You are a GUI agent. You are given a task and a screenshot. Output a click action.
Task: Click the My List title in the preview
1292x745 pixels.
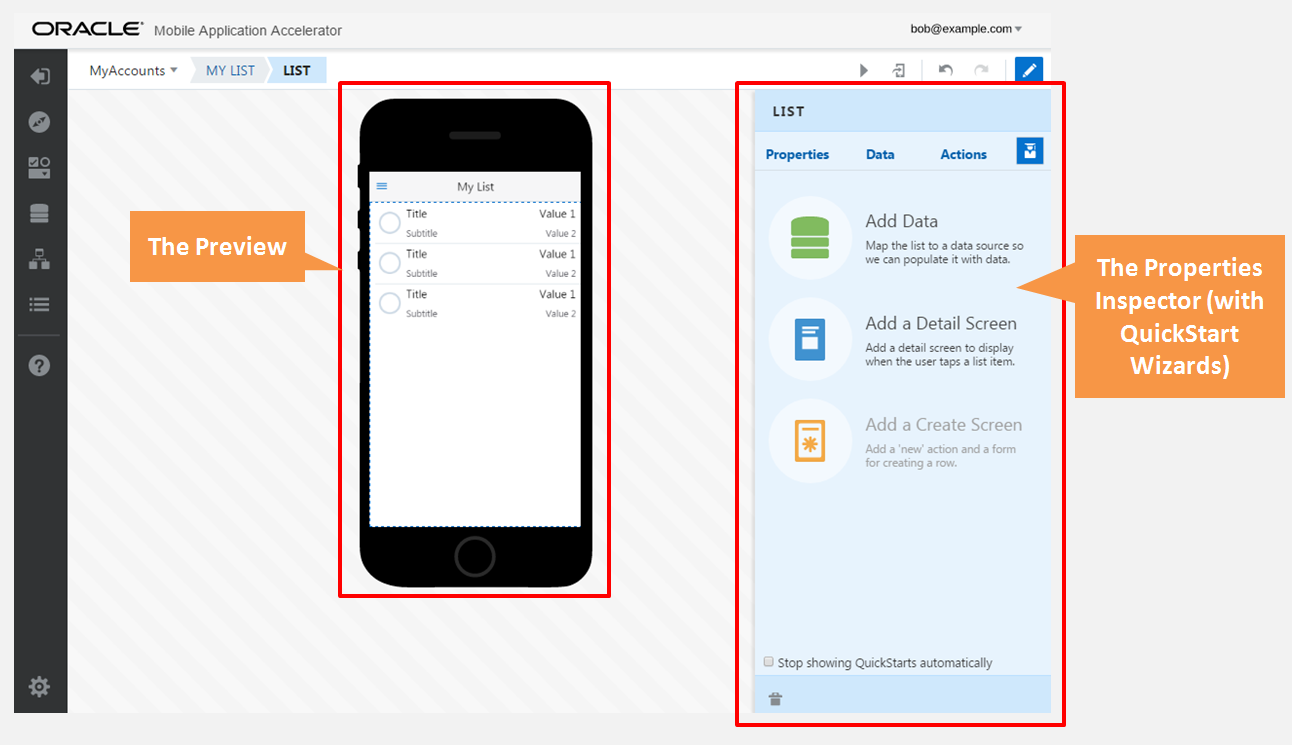coord(476,187)
